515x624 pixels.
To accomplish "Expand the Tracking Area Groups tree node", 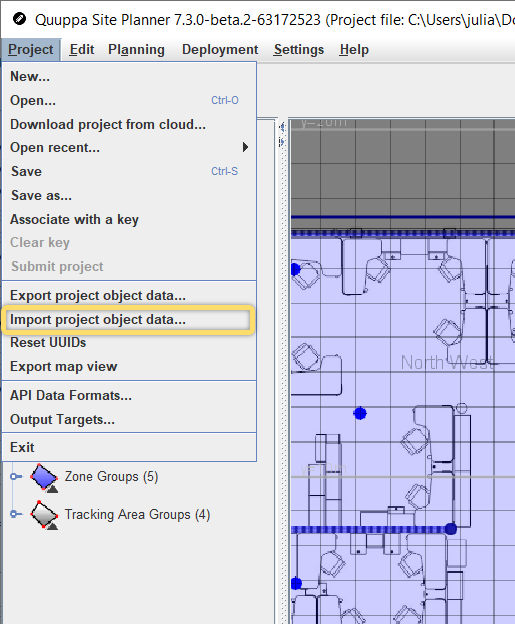I will (x=16, y=514).
